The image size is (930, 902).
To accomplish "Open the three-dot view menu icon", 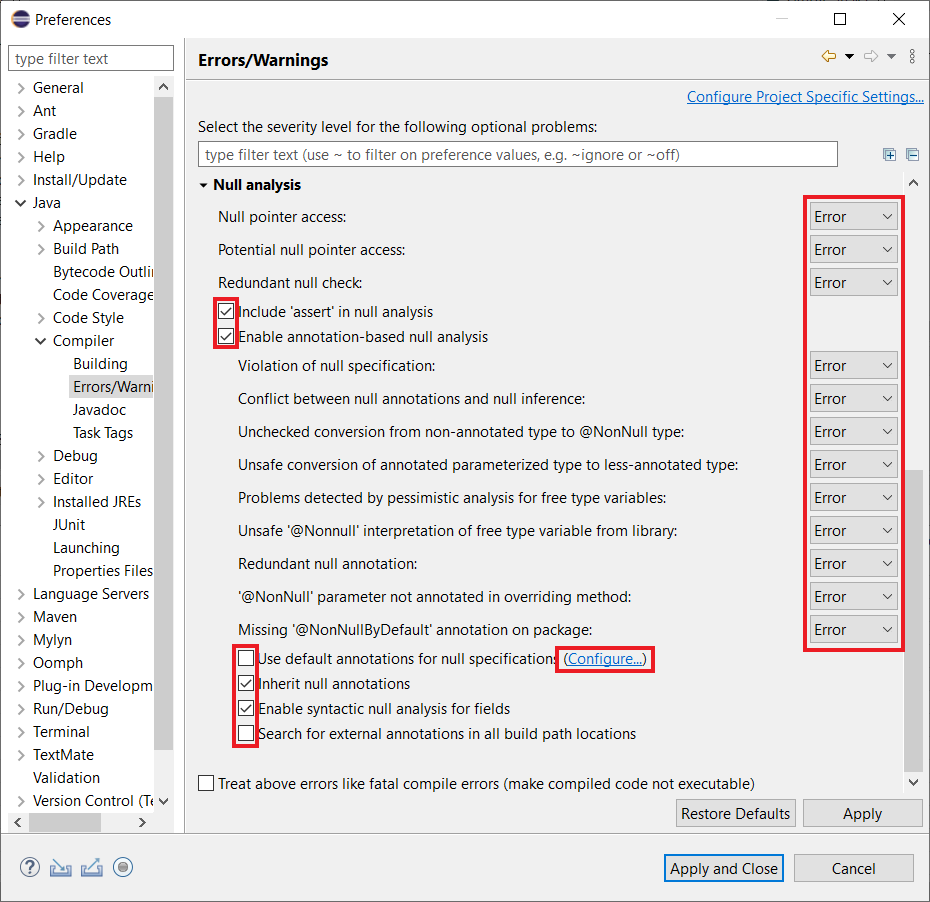I will coord(912,57).
